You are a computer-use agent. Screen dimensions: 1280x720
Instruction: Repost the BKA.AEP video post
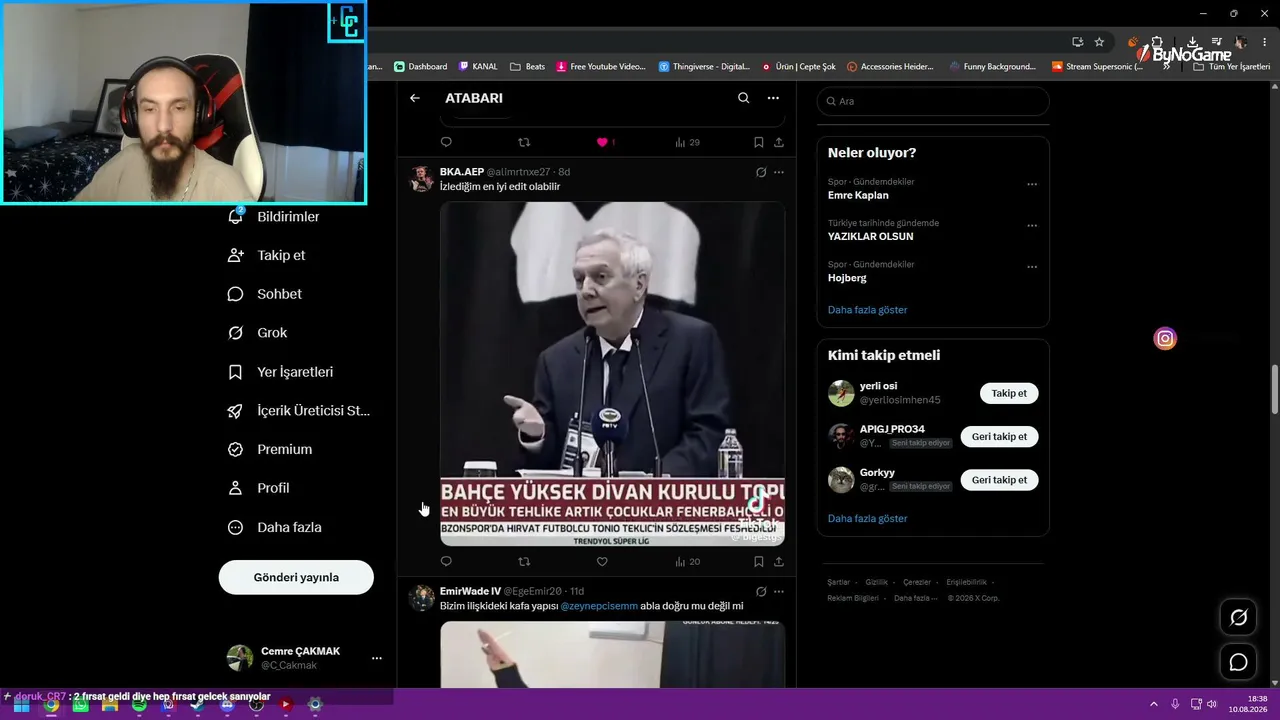524,562
